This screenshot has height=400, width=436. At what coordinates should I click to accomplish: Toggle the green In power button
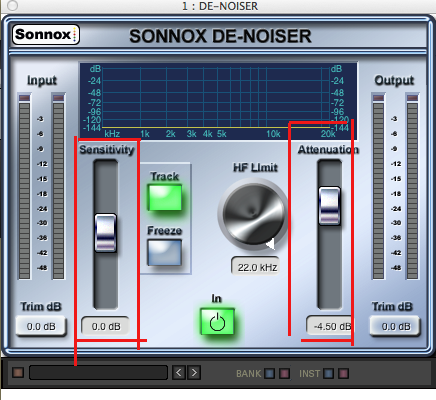[217, 322]
